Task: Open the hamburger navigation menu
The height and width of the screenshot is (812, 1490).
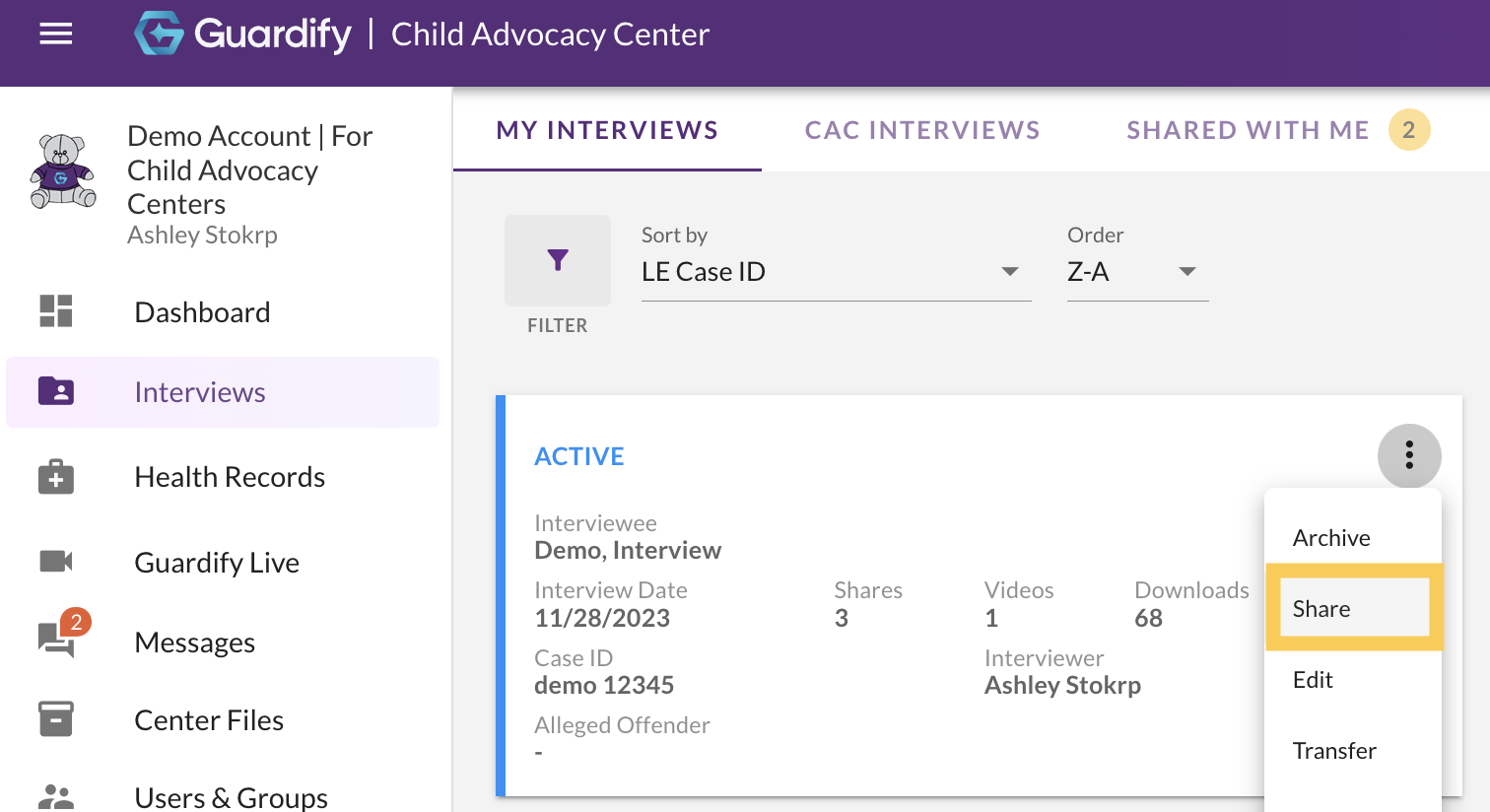Action: point(56,34)
